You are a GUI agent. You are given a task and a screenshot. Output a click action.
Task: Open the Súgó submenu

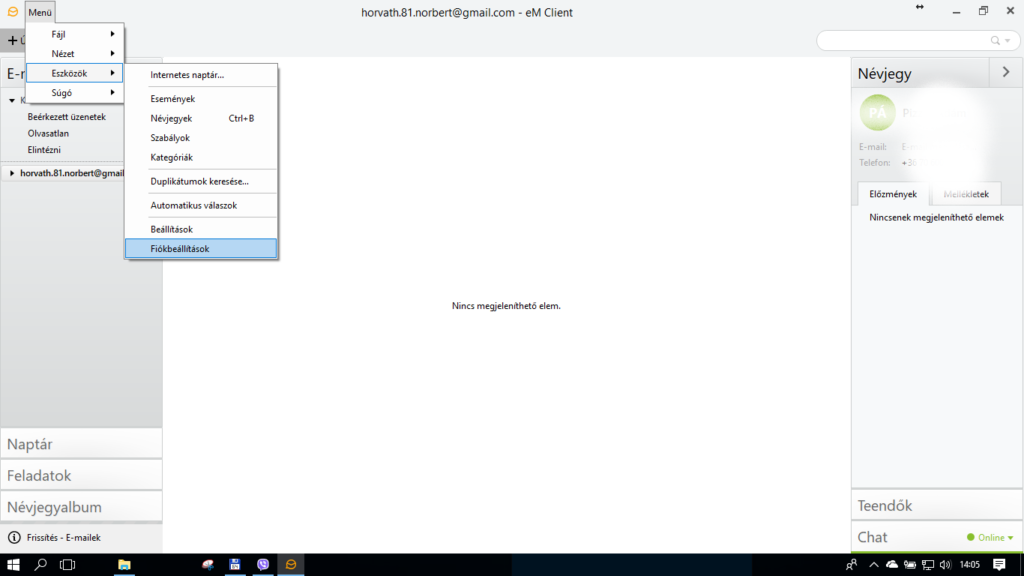[74, 93]
